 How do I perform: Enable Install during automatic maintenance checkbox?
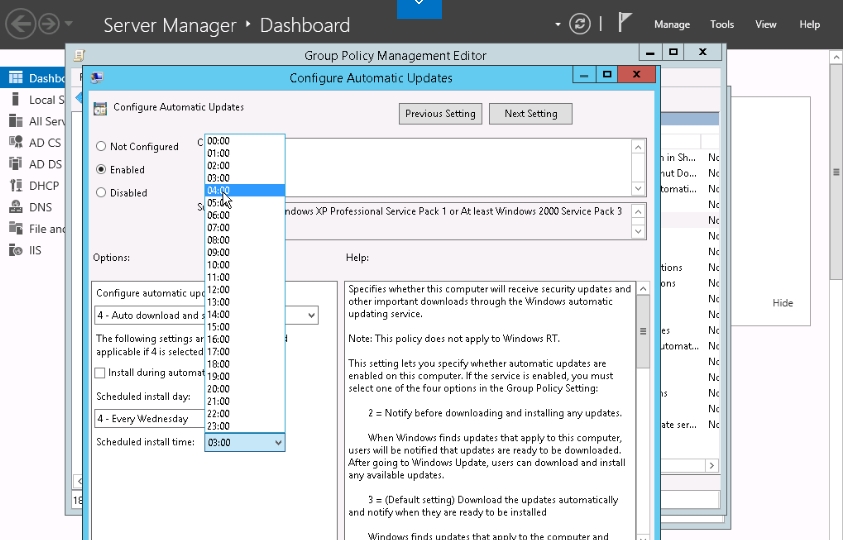click(100, 373)
